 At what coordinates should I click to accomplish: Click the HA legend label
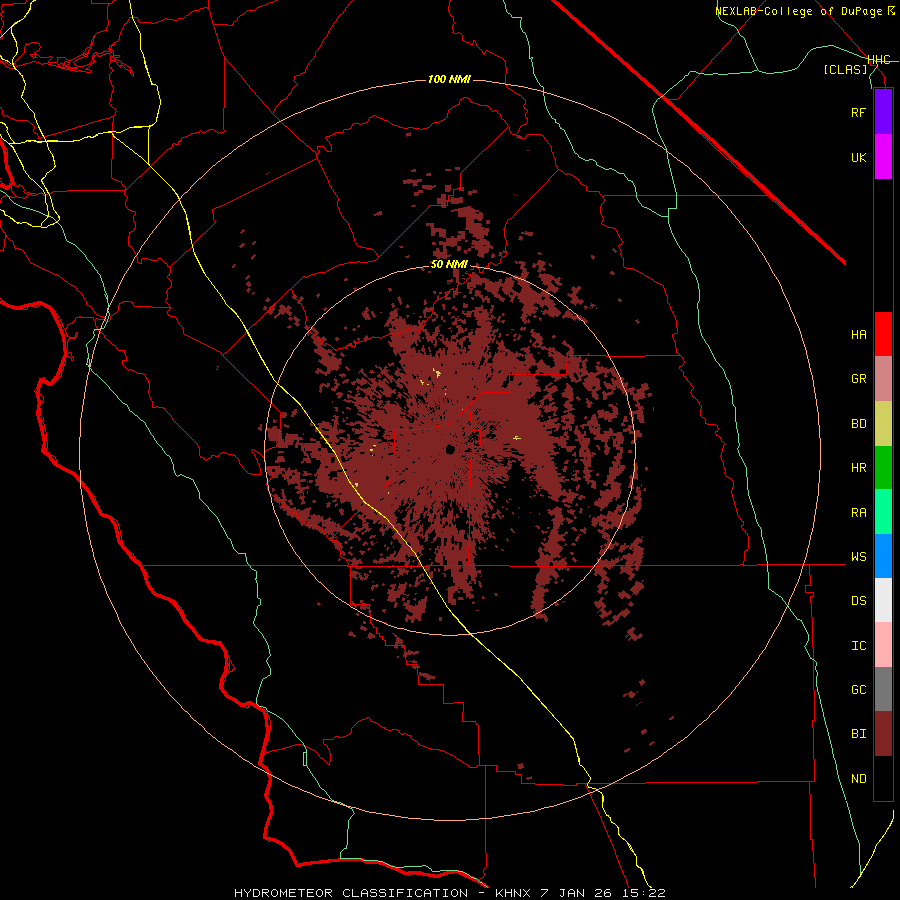click(858, 335)
